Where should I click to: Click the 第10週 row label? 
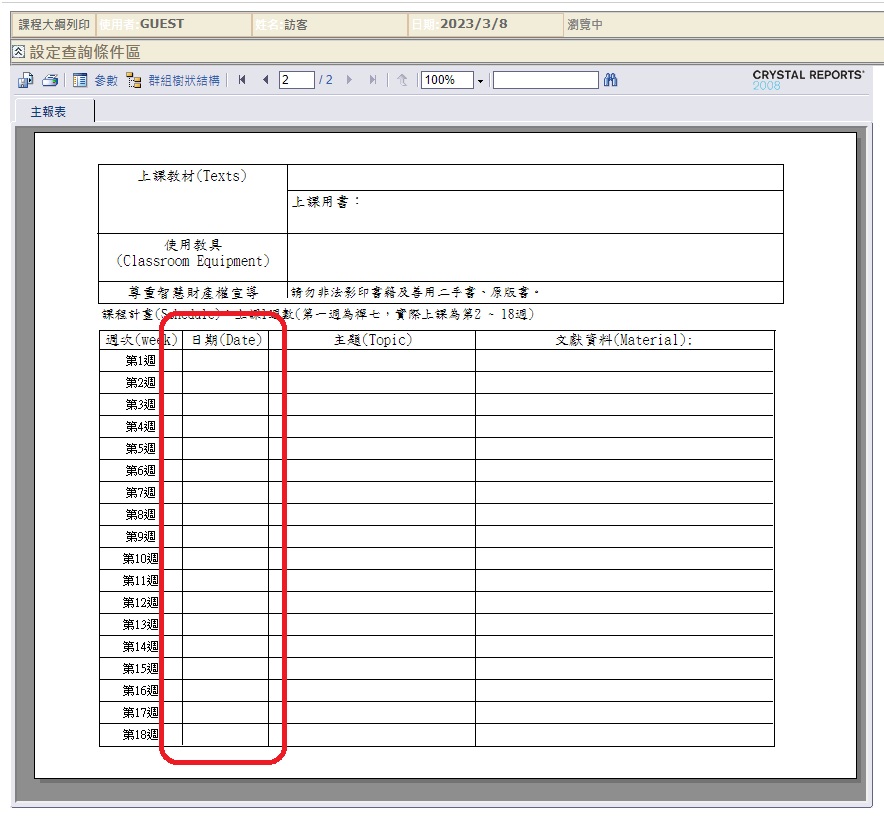click(x=140, y=559)
